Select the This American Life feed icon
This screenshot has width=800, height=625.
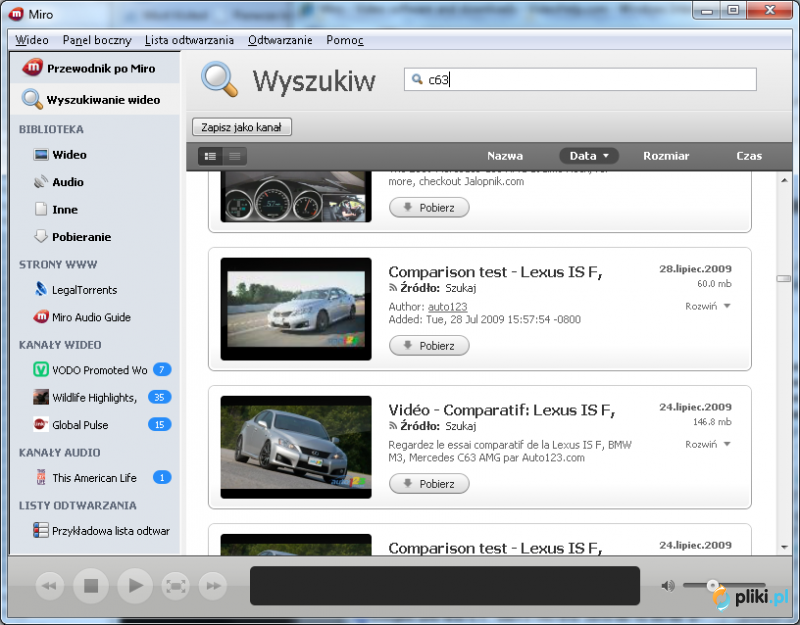pos(41,478)
